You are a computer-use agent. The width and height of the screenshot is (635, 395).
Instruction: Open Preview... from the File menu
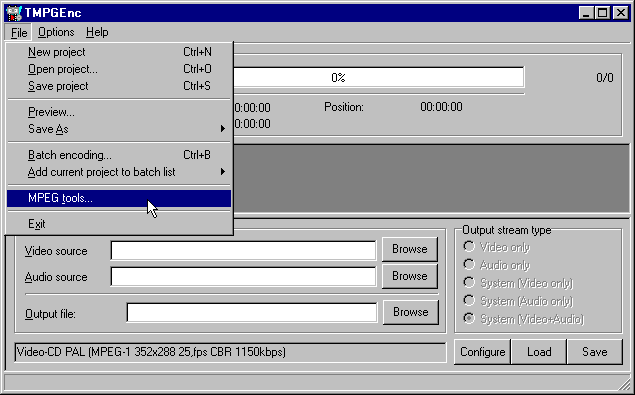pos(119,112)
